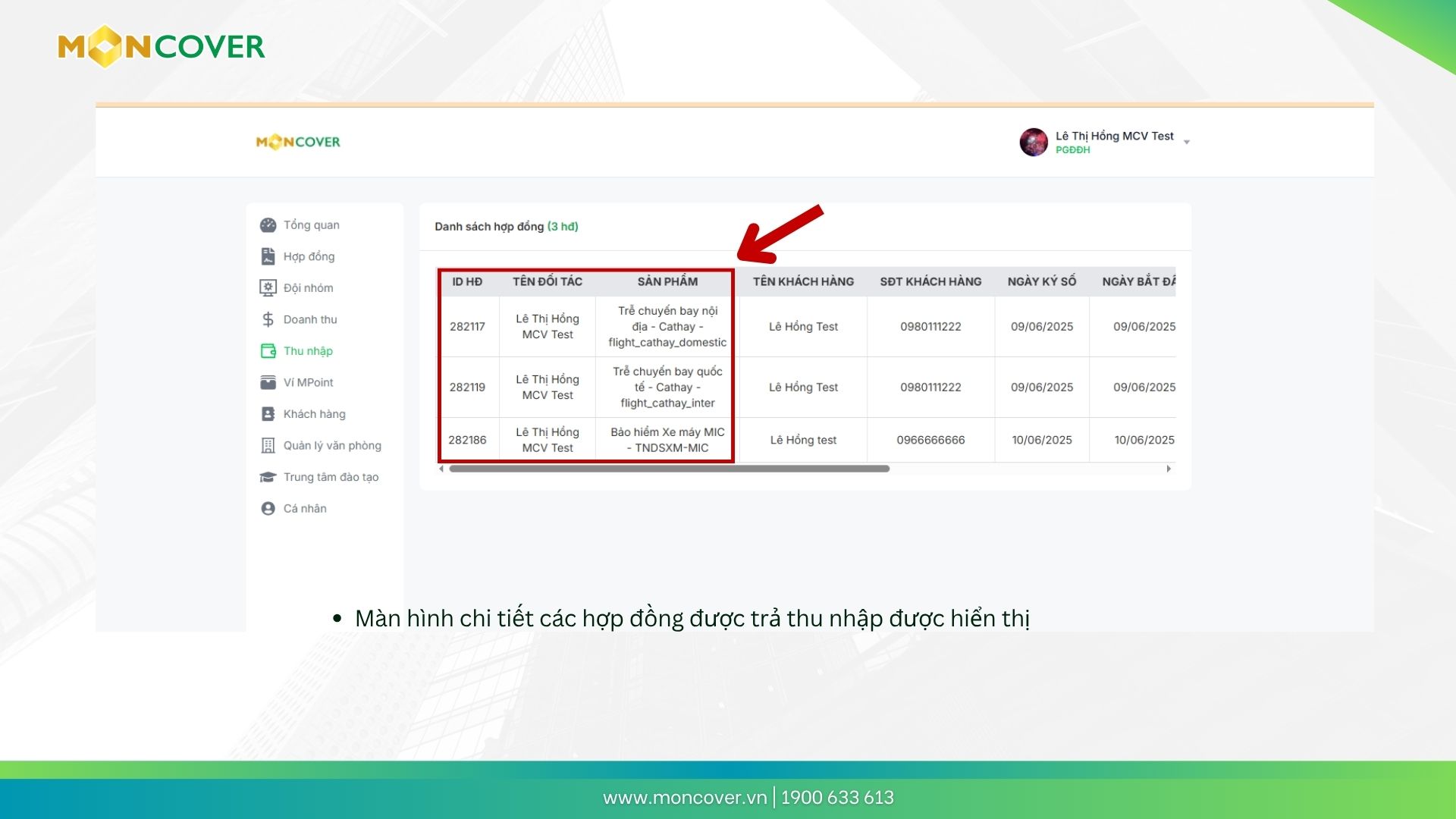
Task: Click the Quản lý văn phòng building icon
Action: pos(268,446)
